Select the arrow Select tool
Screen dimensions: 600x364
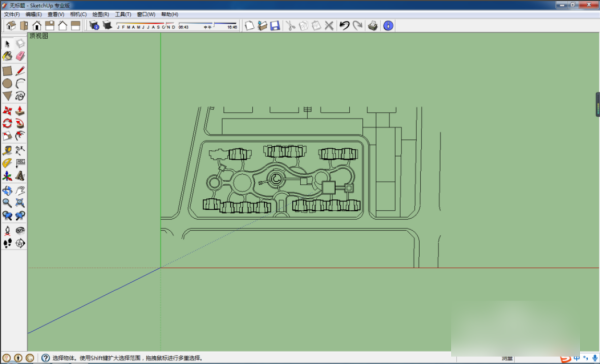pyautogui.click(x=7, y=44)
